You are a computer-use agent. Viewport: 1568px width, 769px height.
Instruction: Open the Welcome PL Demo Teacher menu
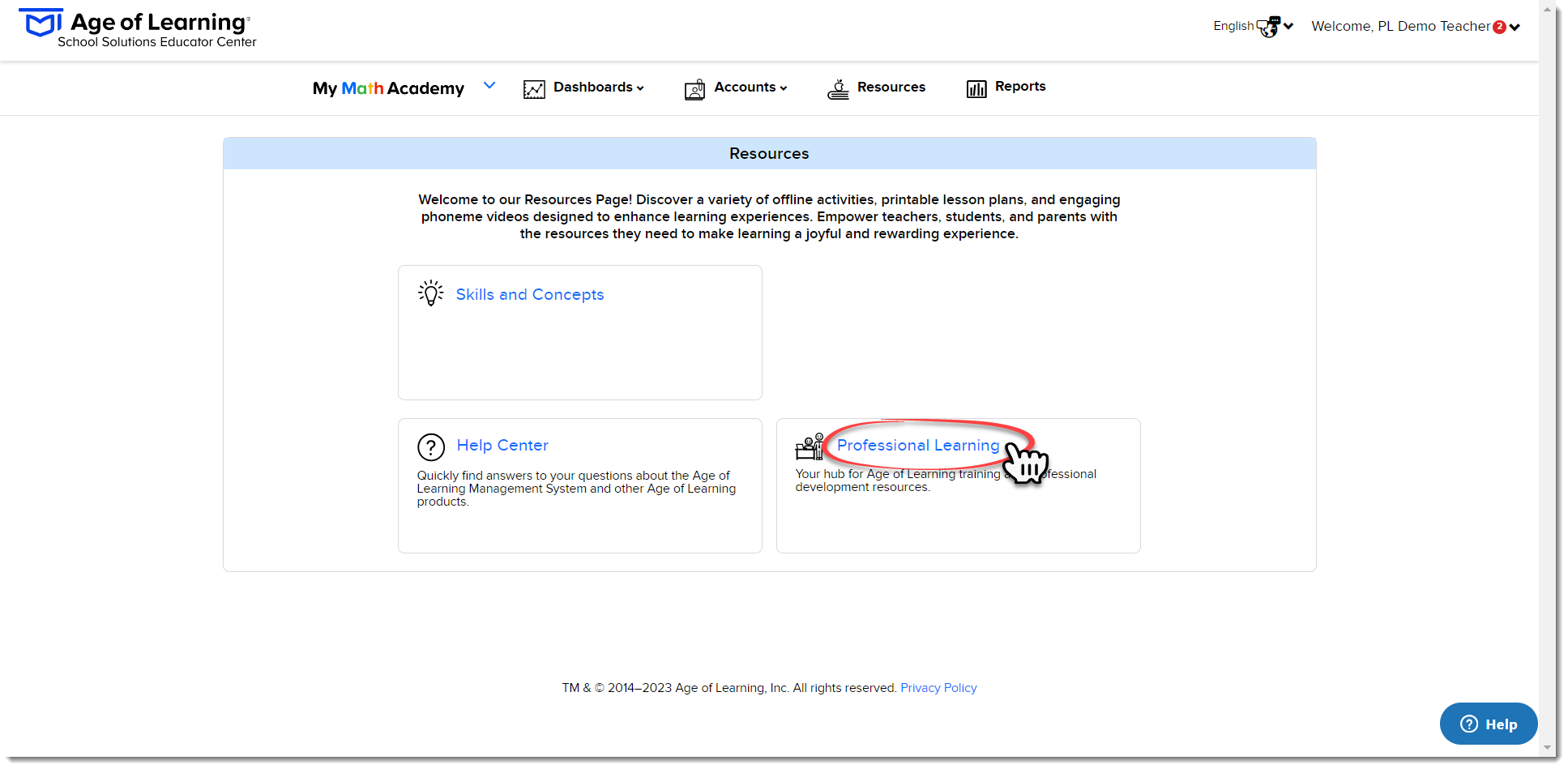[x=1416, y=27]
